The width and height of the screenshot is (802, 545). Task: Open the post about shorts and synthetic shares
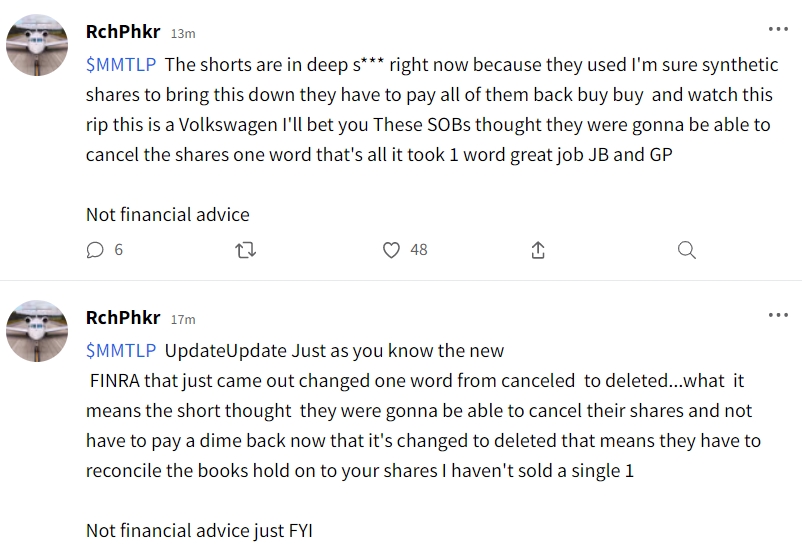pos(430,125)
